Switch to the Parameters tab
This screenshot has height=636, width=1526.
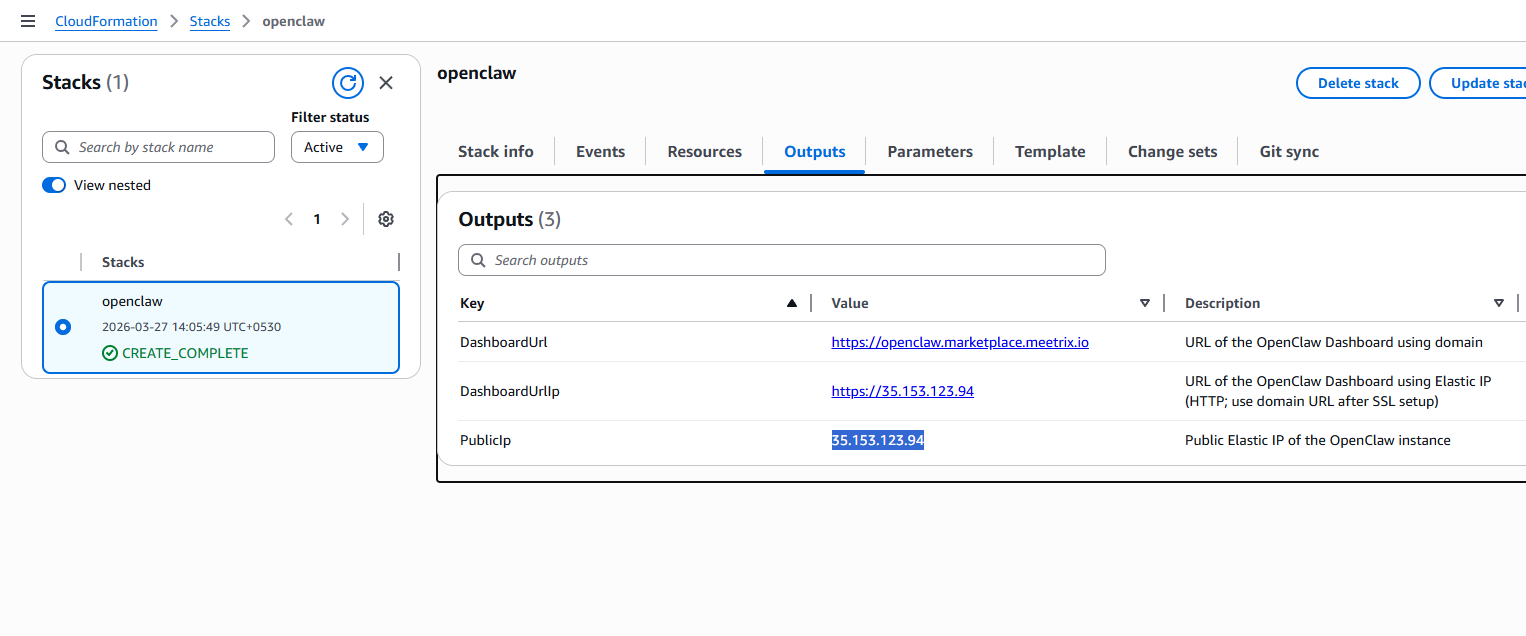929,152
